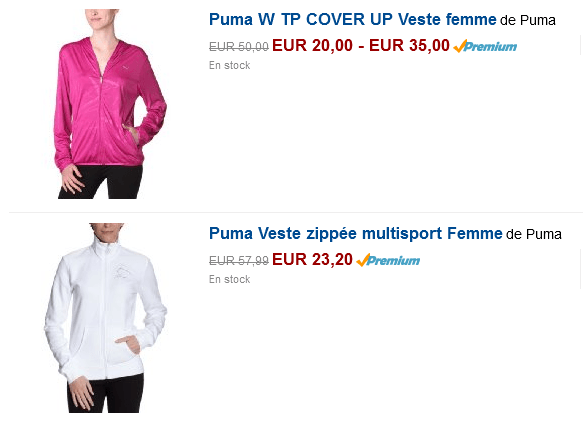The width and height of the screenshot is (583, 425).
Task: Open Puma W TP COVER UP Veste femme
Action: point(352,19)
